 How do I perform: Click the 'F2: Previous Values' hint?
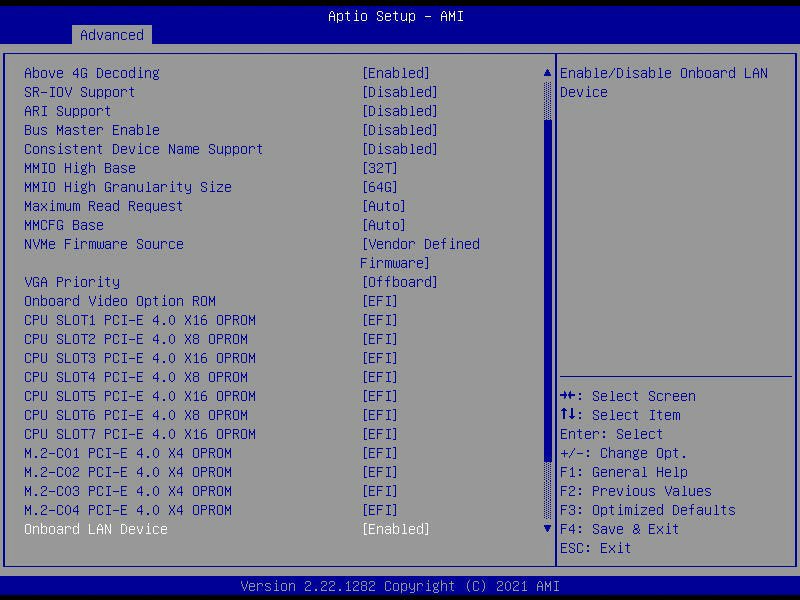[636, 491]
